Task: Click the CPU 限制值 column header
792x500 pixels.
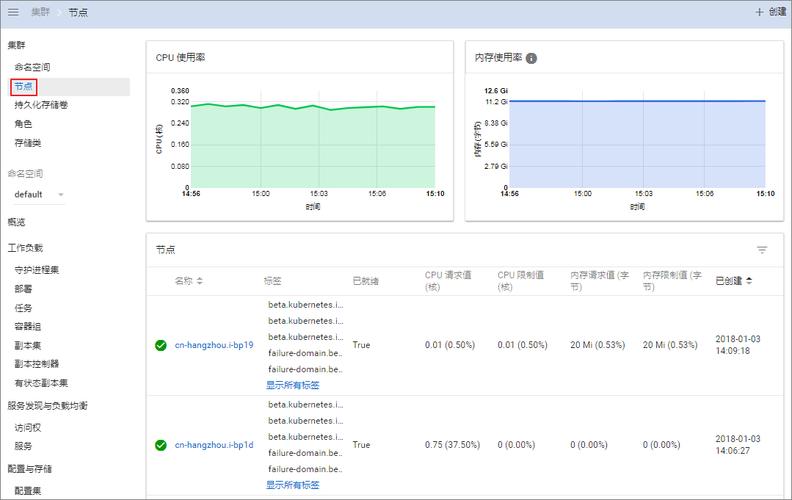Action: pyautogui.click(x=521, y=281)
